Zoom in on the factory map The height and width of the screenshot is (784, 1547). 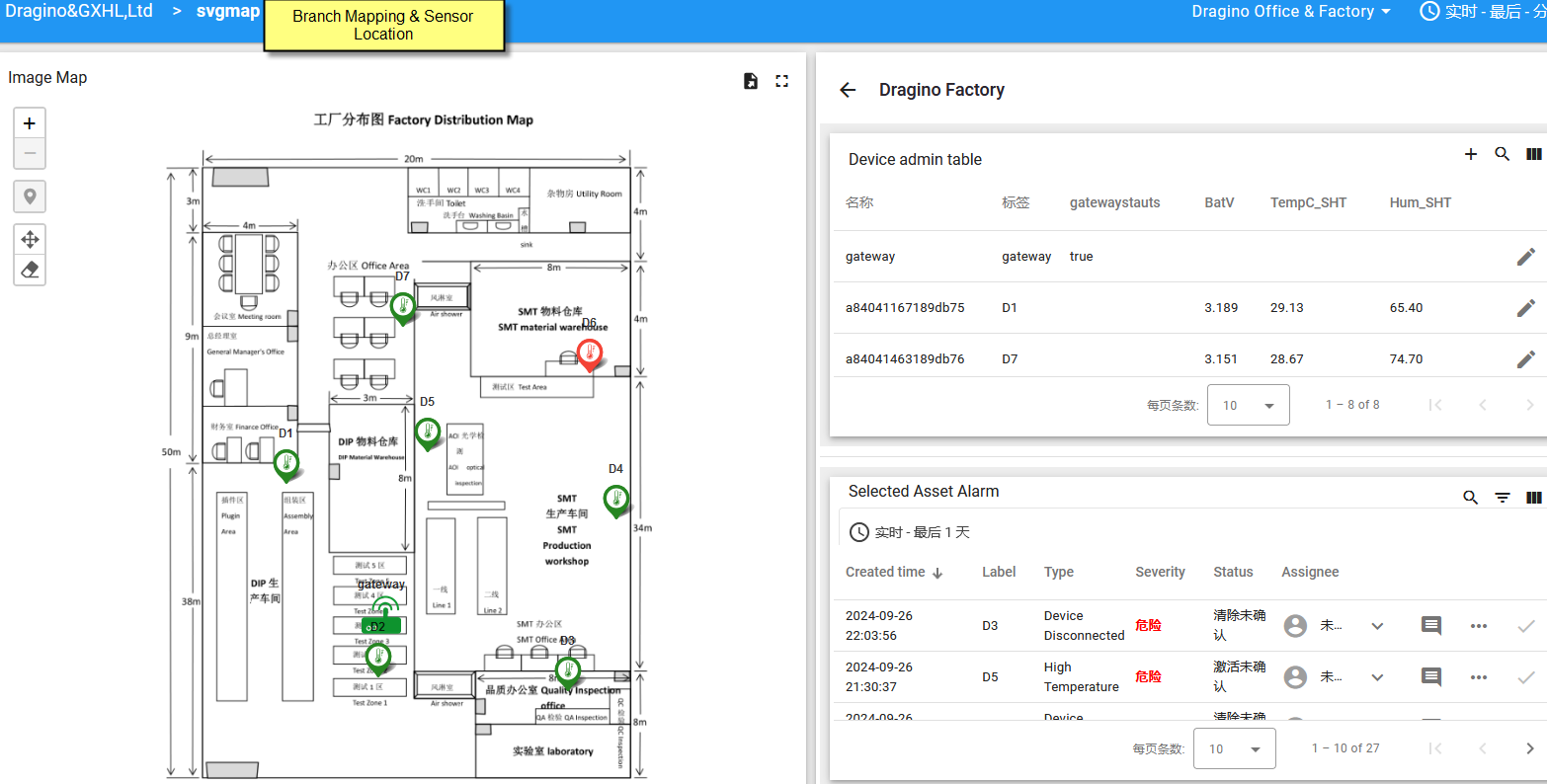30,123
